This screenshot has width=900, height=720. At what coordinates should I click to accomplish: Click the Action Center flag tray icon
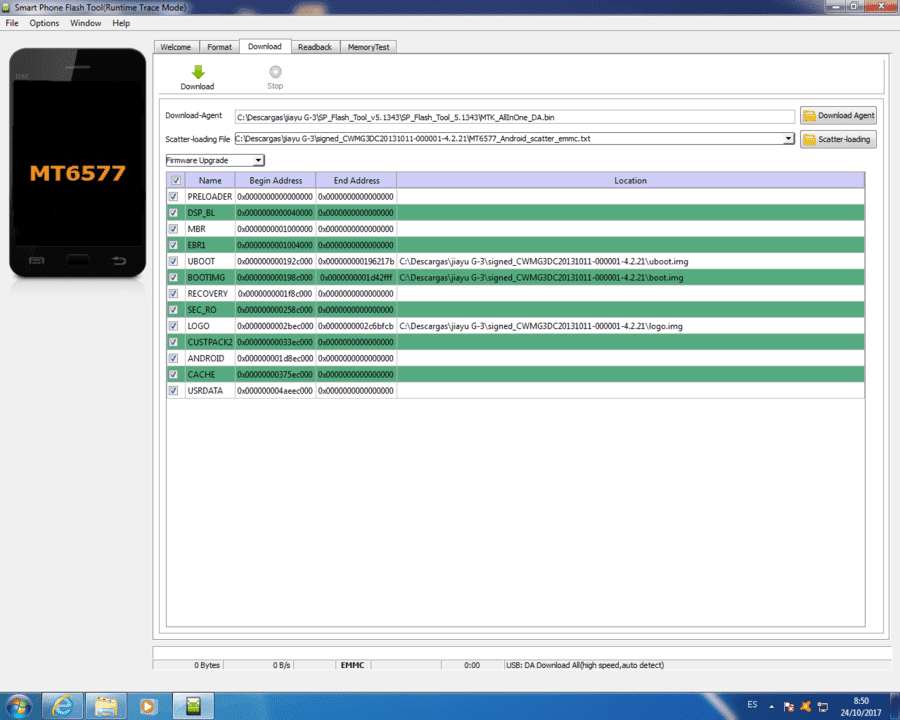(x=789, y=707)
